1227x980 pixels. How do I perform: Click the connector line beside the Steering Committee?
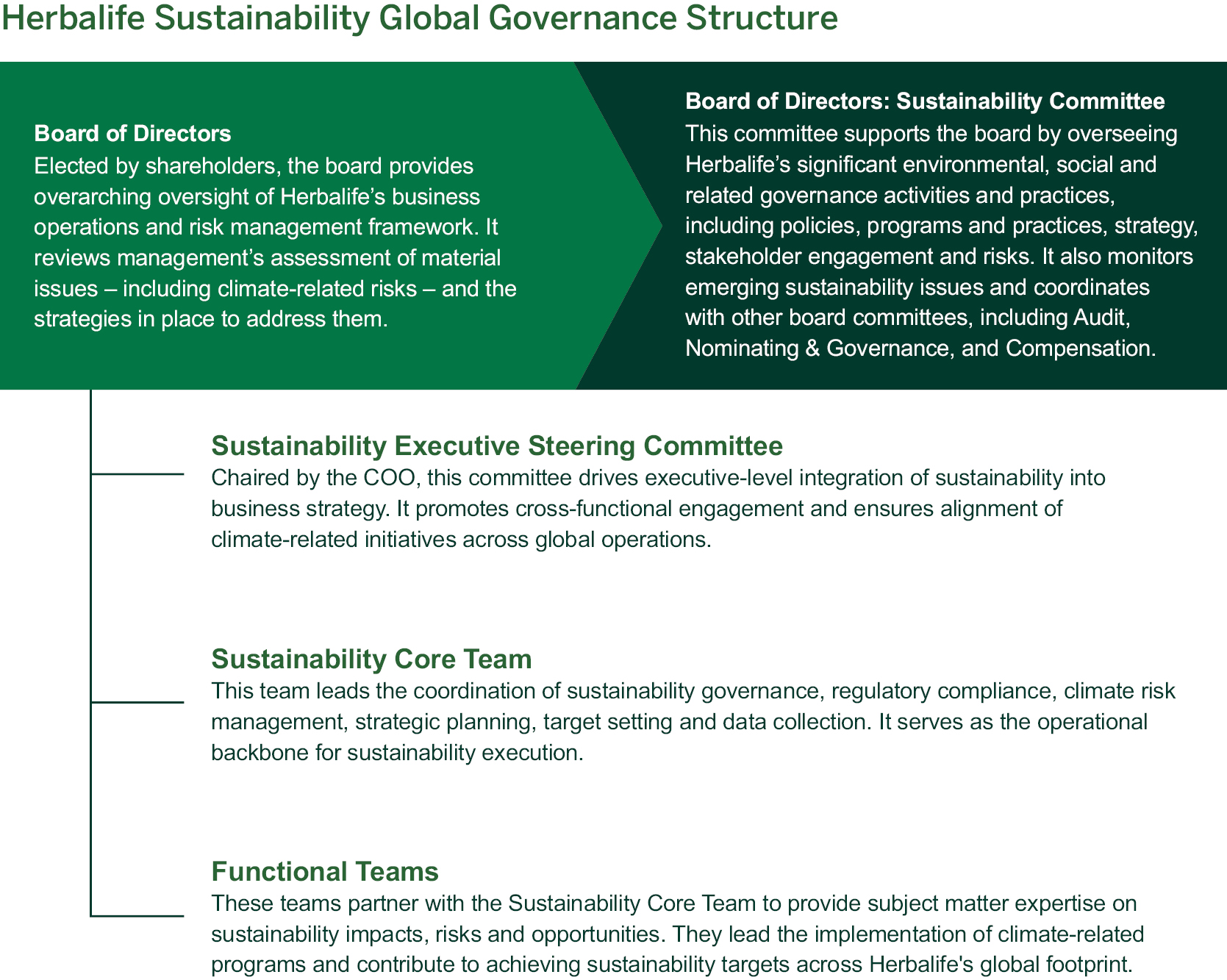pos(137,474)
